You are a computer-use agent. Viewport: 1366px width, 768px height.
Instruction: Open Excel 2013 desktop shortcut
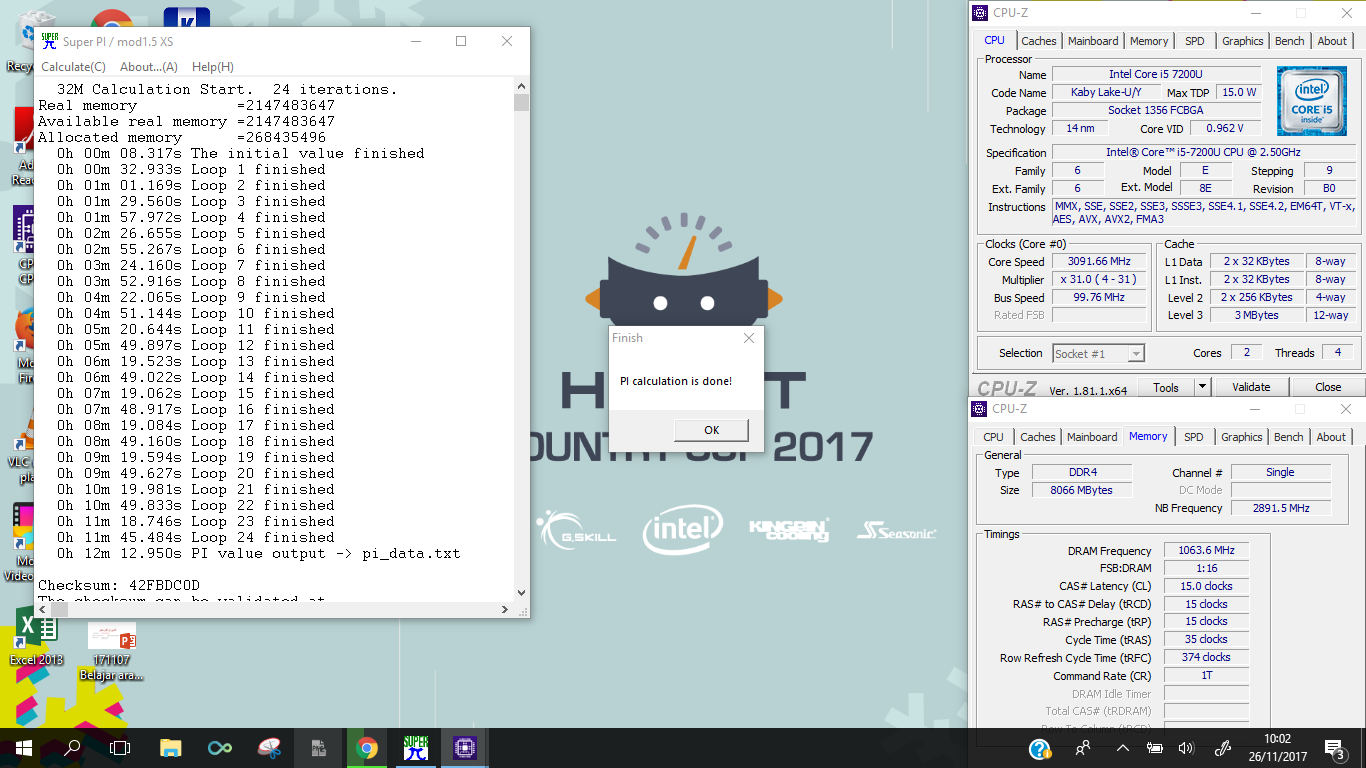pos(36,636)
